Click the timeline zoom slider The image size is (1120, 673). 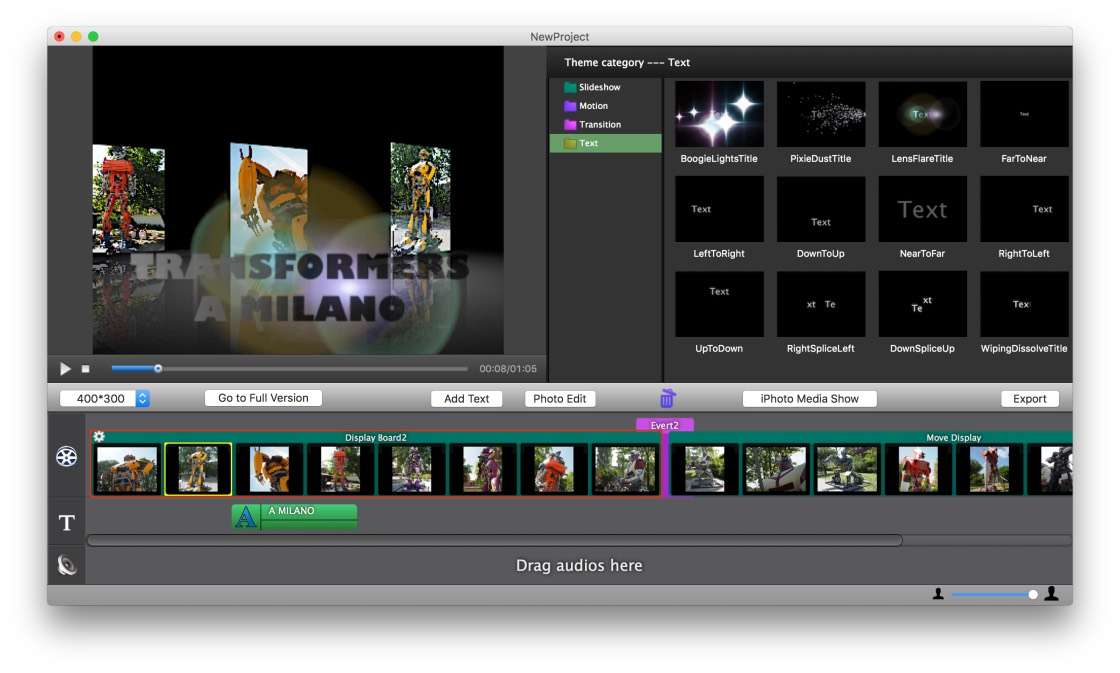pos(992,594)
